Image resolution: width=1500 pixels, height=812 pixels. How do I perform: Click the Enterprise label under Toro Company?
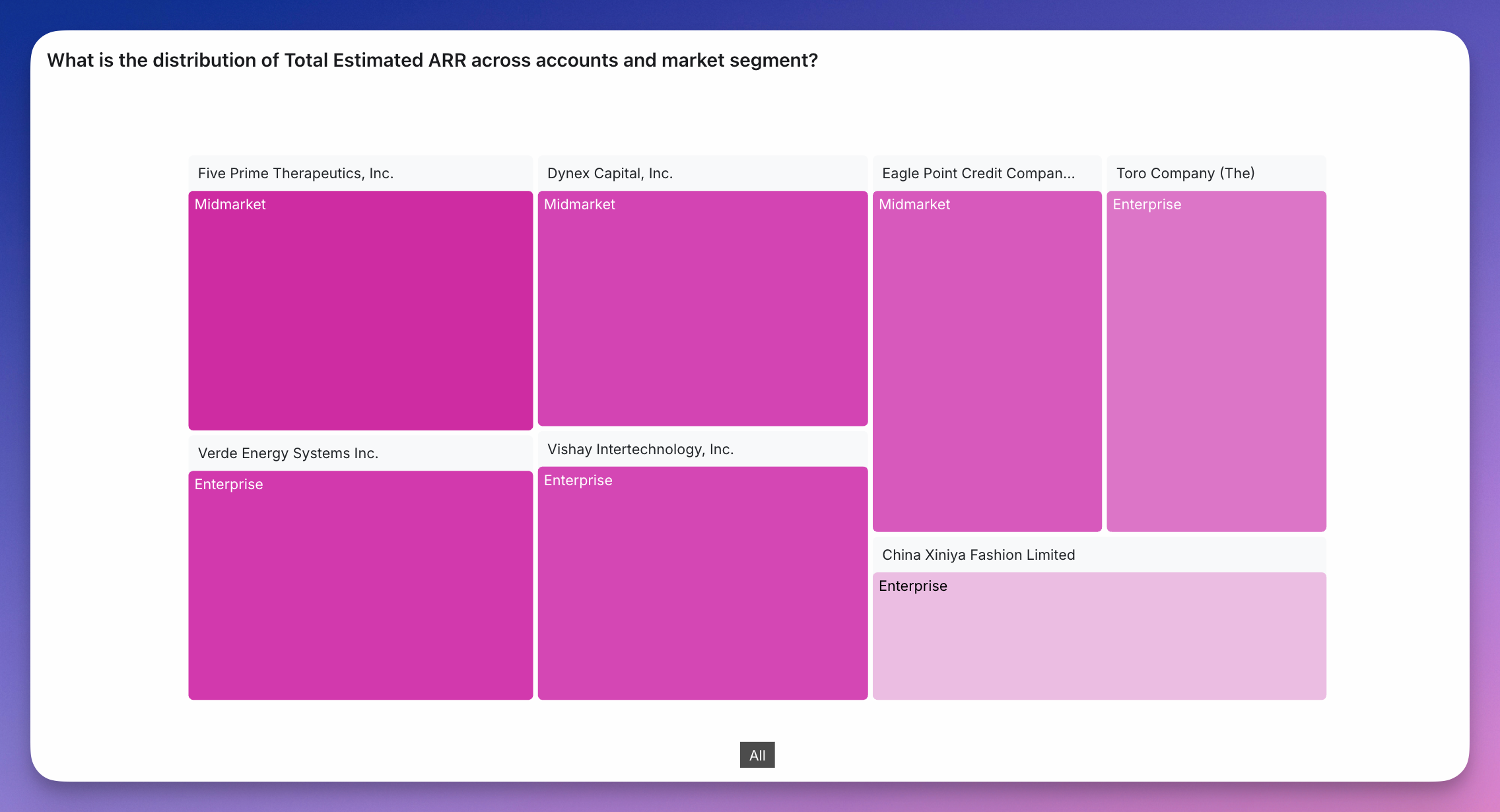(1147, 205)
